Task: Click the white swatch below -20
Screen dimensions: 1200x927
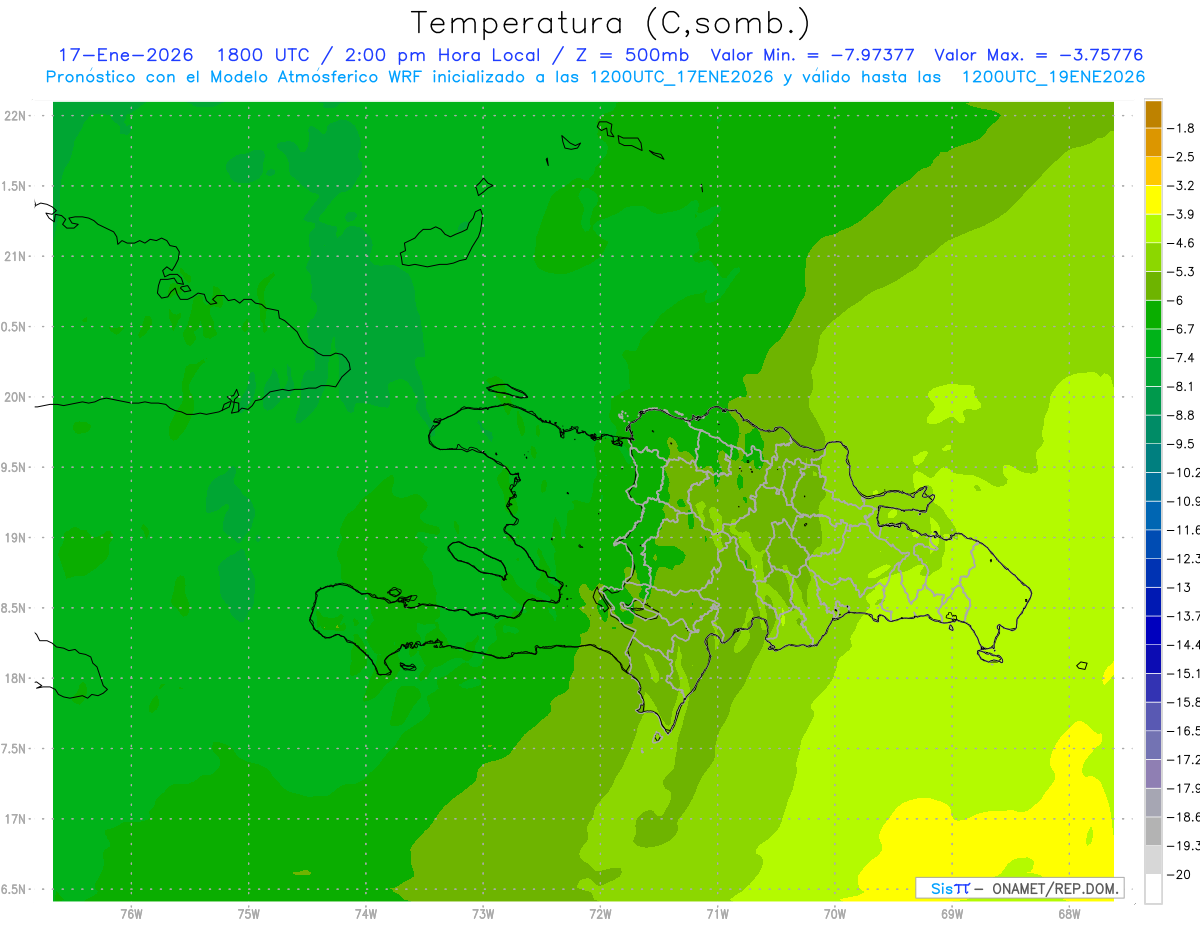Action: click(1153, 888)
